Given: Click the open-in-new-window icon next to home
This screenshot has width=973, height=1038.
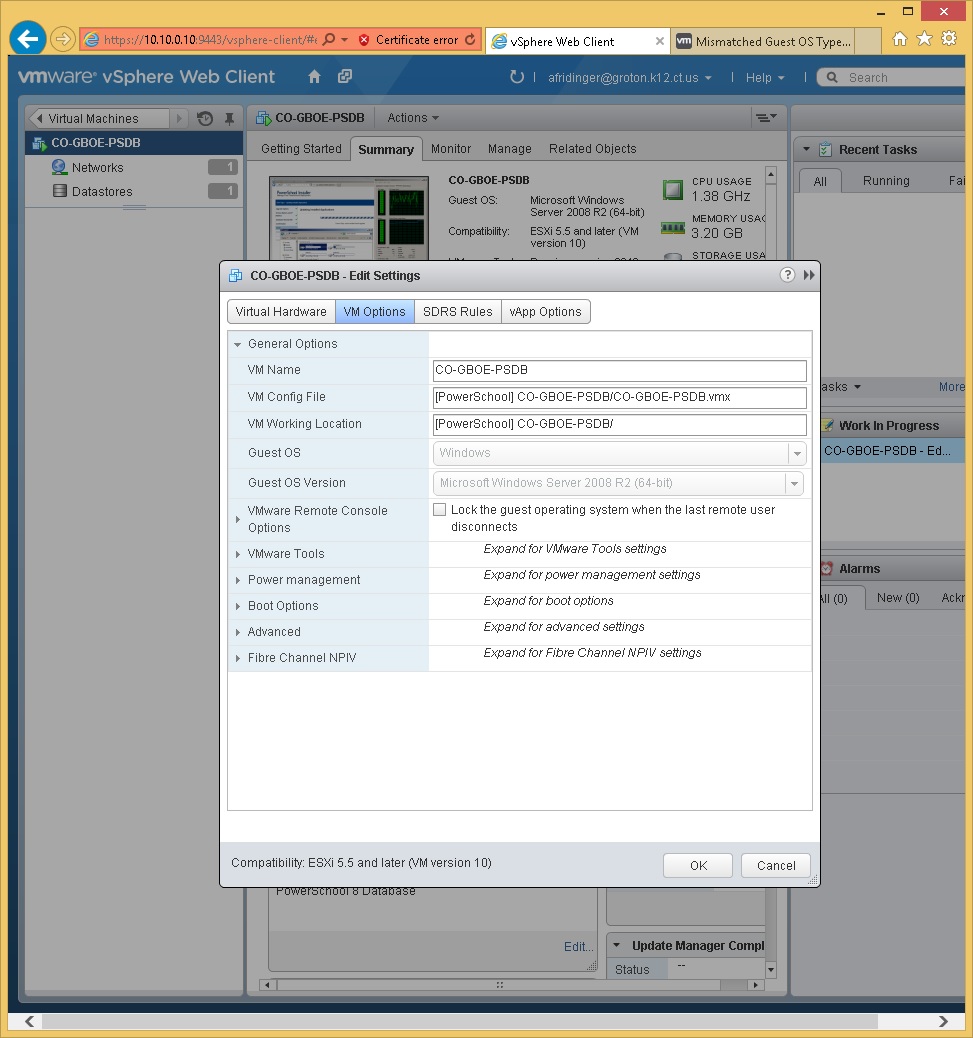Looking at the screenshot, I should pyautogui.click(x=343, y=76).
